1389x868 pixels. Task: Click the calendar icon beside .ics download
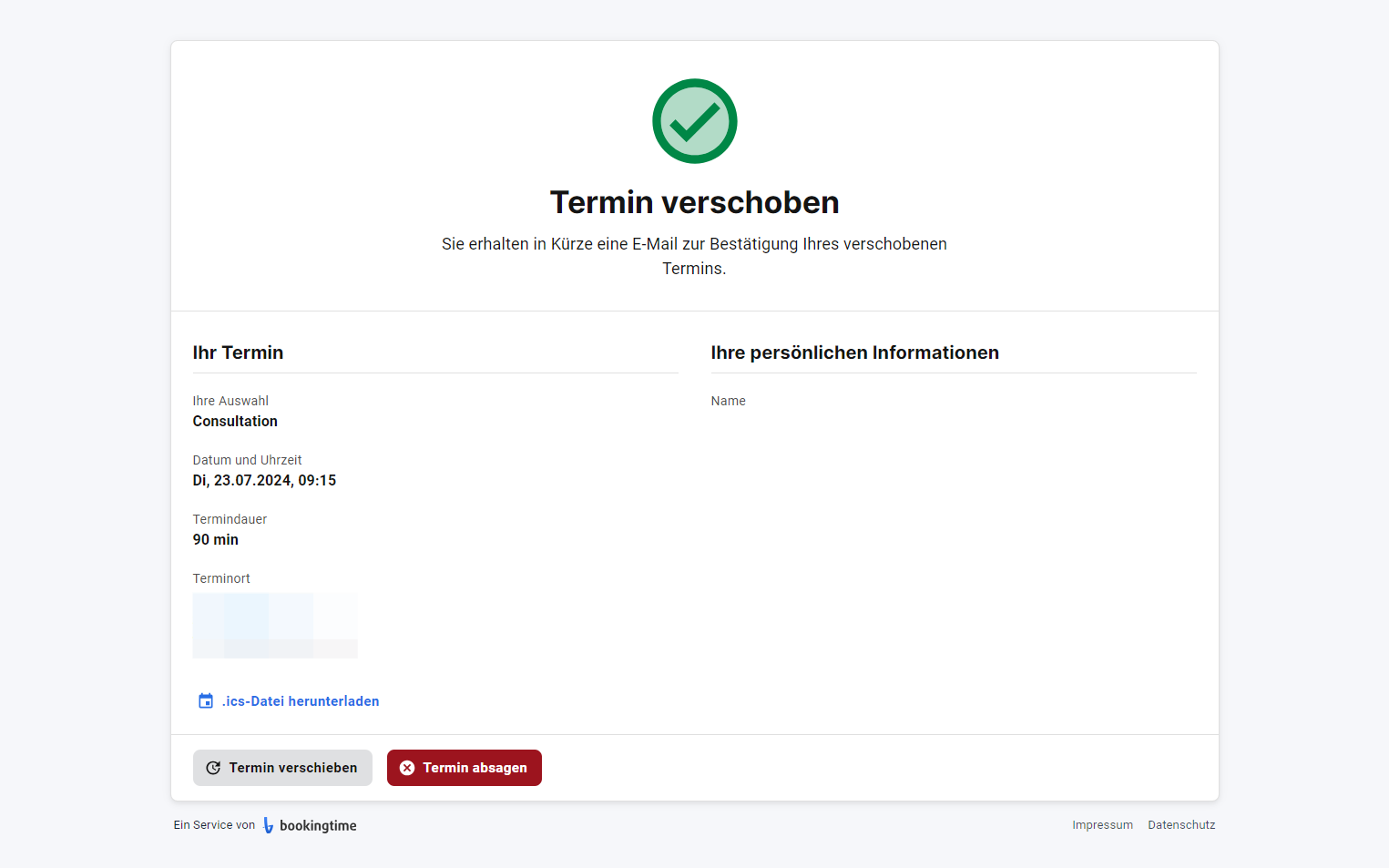(206, 701)
